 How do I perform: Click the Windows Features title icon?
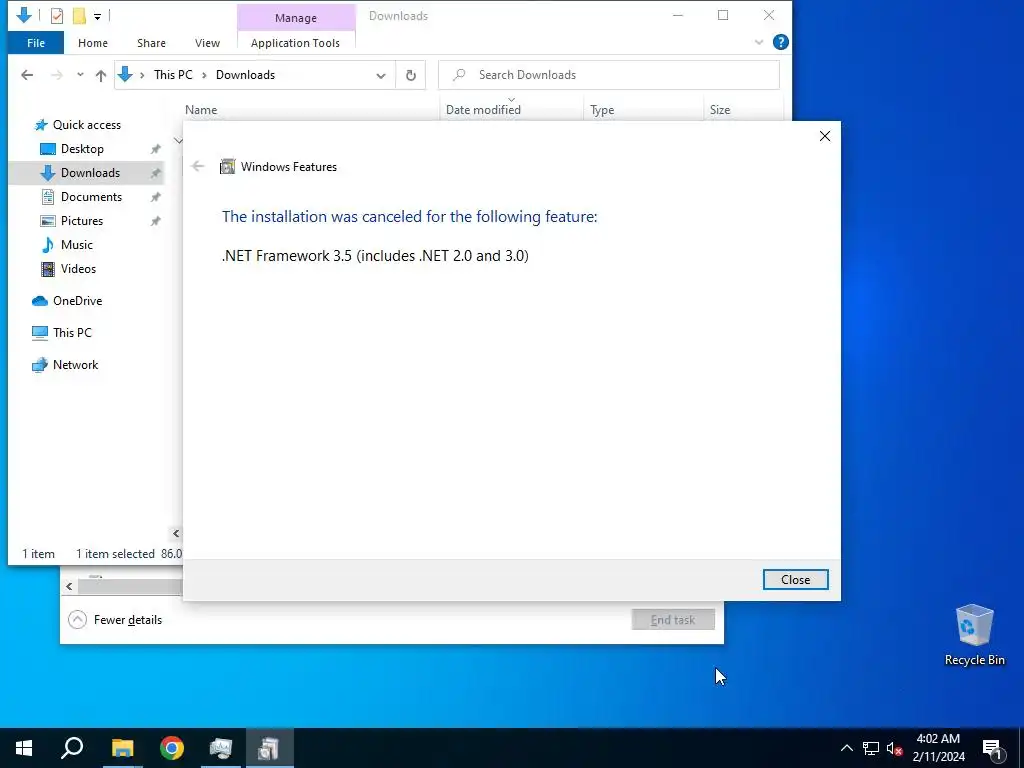[x=227, y=167]
